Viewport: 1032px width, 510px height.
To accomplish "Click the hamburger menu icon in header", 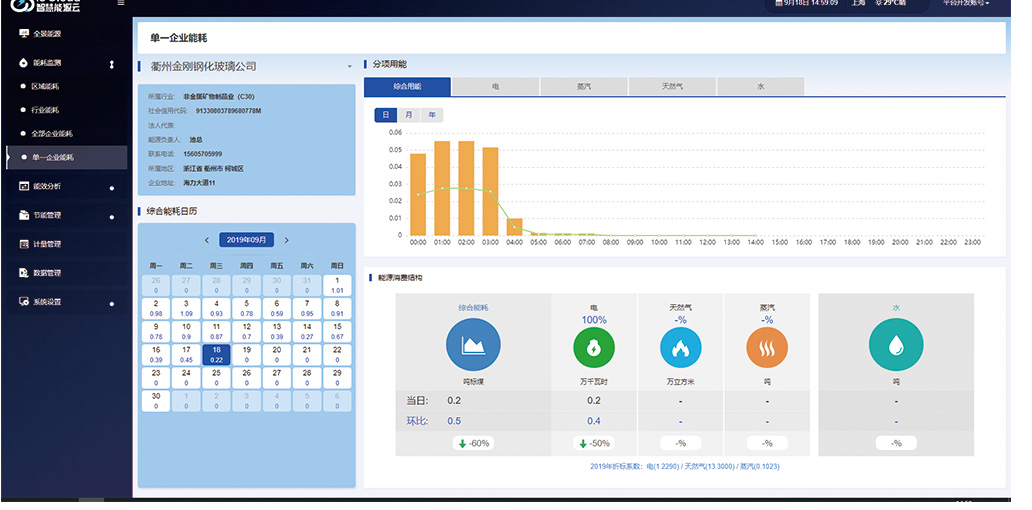I will pyautogui.click(x=121, y=3).
